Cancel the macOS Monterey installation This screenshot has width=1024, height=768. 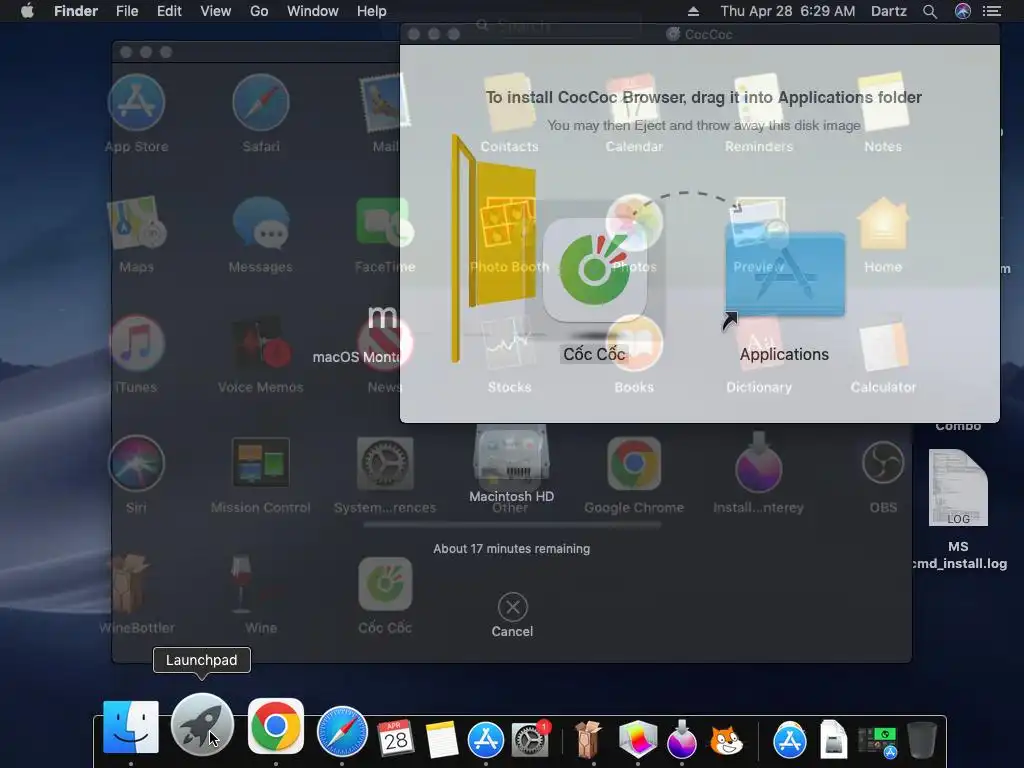[513, 615]
